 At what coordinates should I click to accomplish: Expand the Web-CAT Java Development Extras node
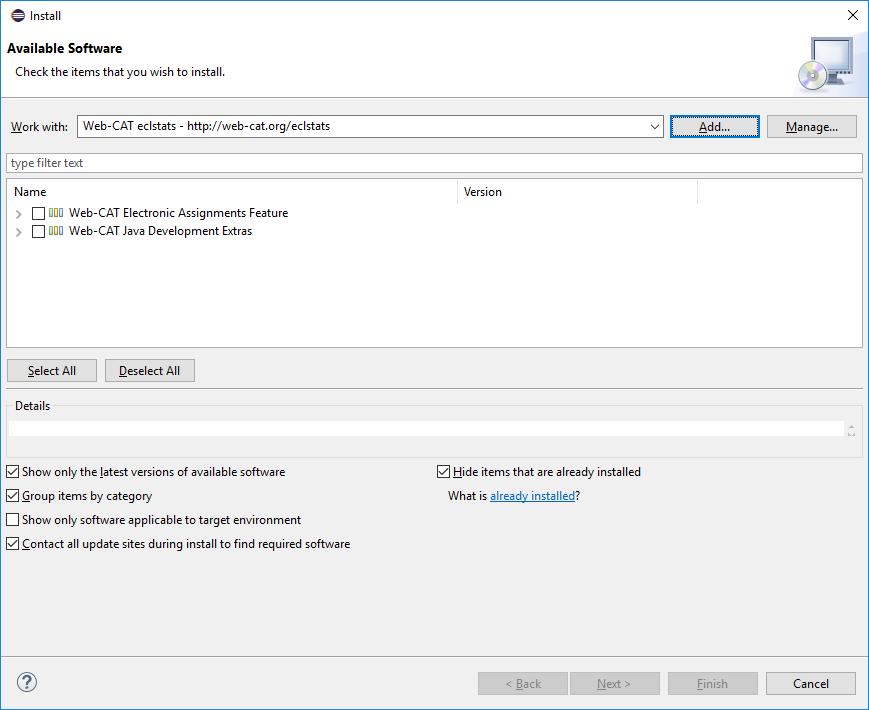click(18, 231)
